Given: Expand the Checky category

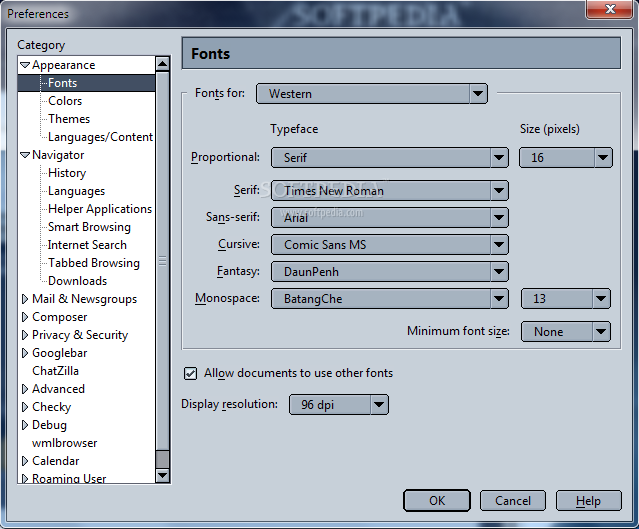Looking at the screenshot, I should (x=25, y=407).
